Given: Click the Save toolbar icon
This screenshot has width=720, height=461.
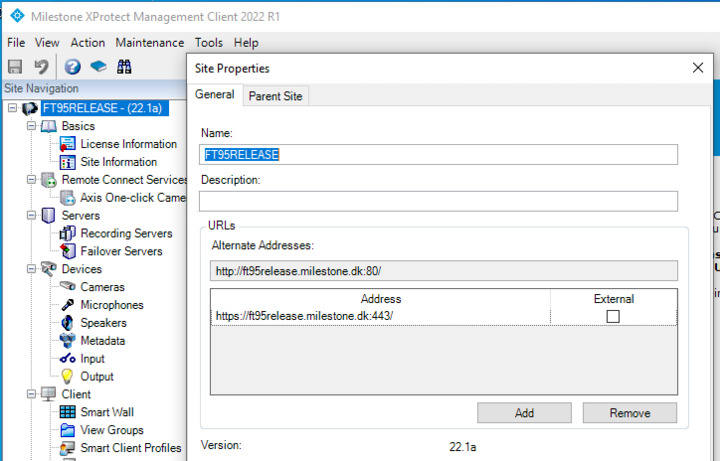Looking at the screenshot, I should [15, 67].
